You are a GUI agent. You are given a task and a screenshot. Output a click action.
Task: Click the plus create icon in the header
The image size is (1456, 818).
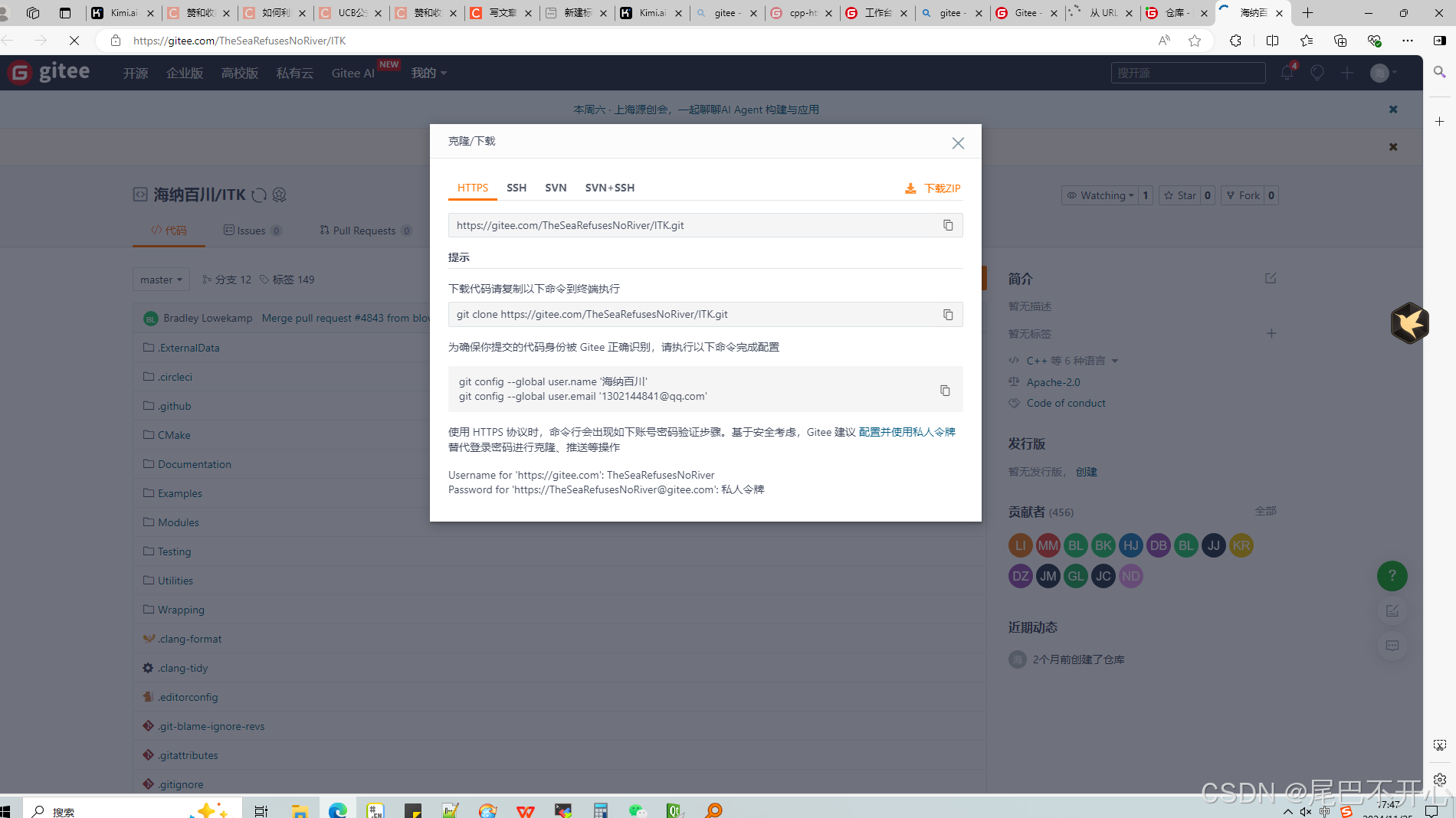click(x=1347, y=73)
